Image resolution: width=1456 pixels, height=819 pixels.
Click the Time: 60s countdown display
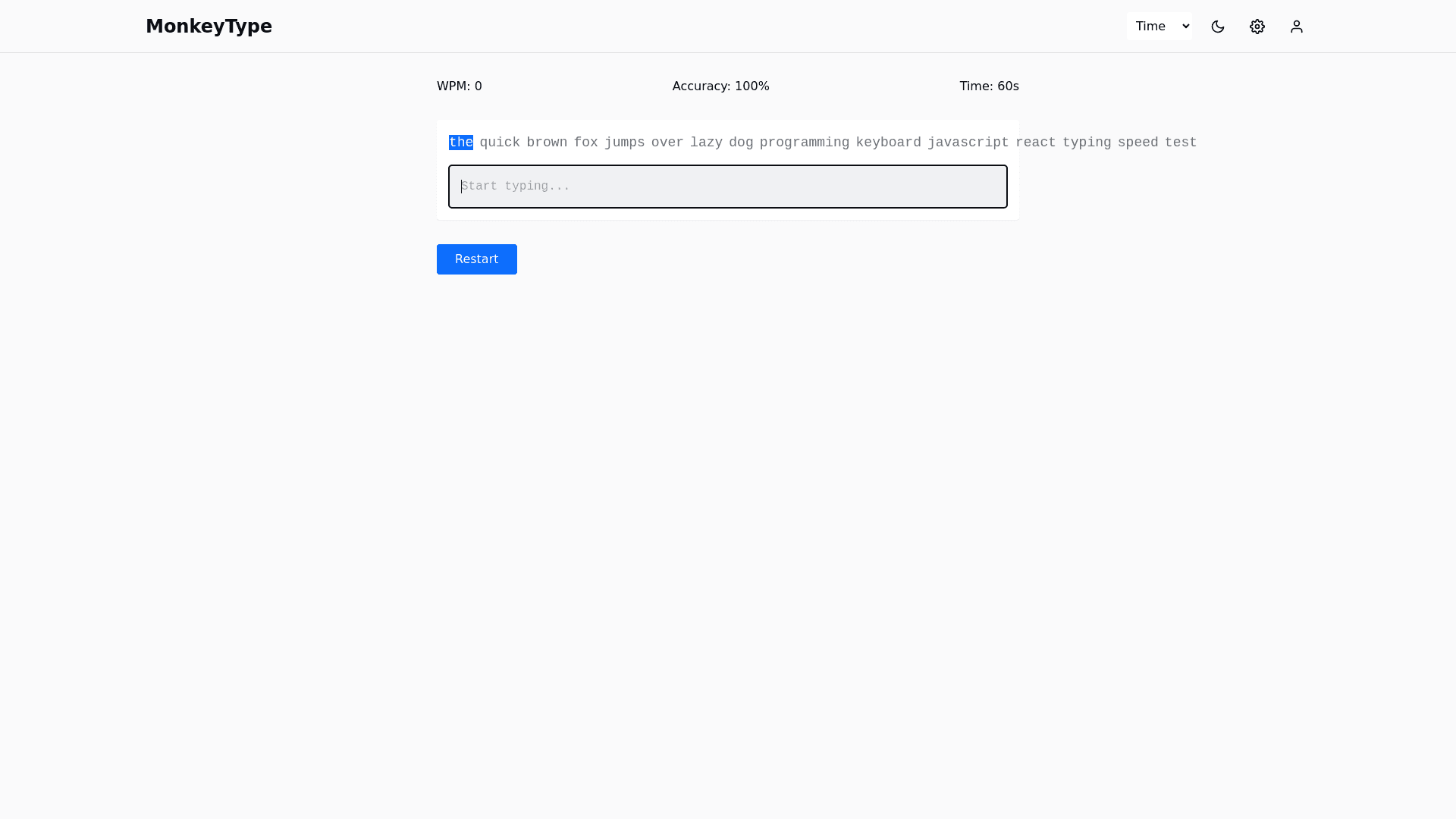coord(989,86)
